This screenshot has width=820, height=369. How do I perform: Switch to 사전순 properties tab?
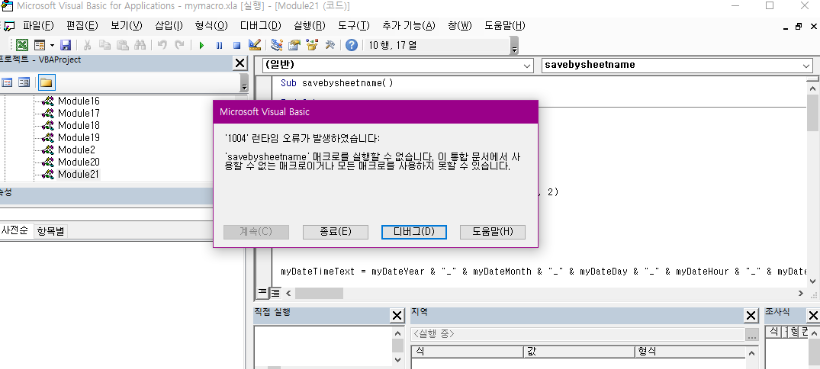pyautogui.click(x=16, y=230)
